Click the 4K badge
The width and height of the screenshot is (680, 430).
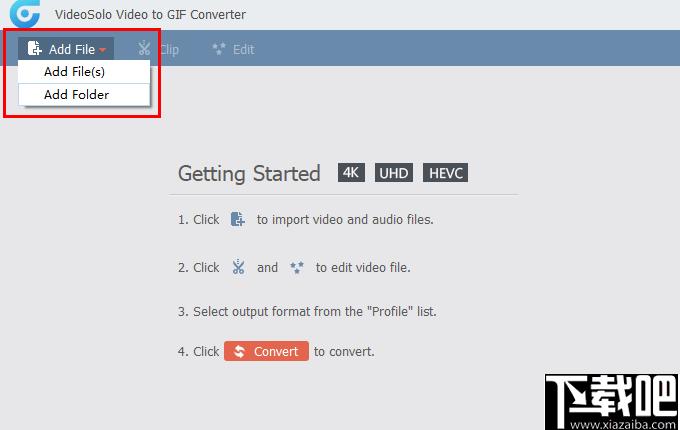click(351, 173)
